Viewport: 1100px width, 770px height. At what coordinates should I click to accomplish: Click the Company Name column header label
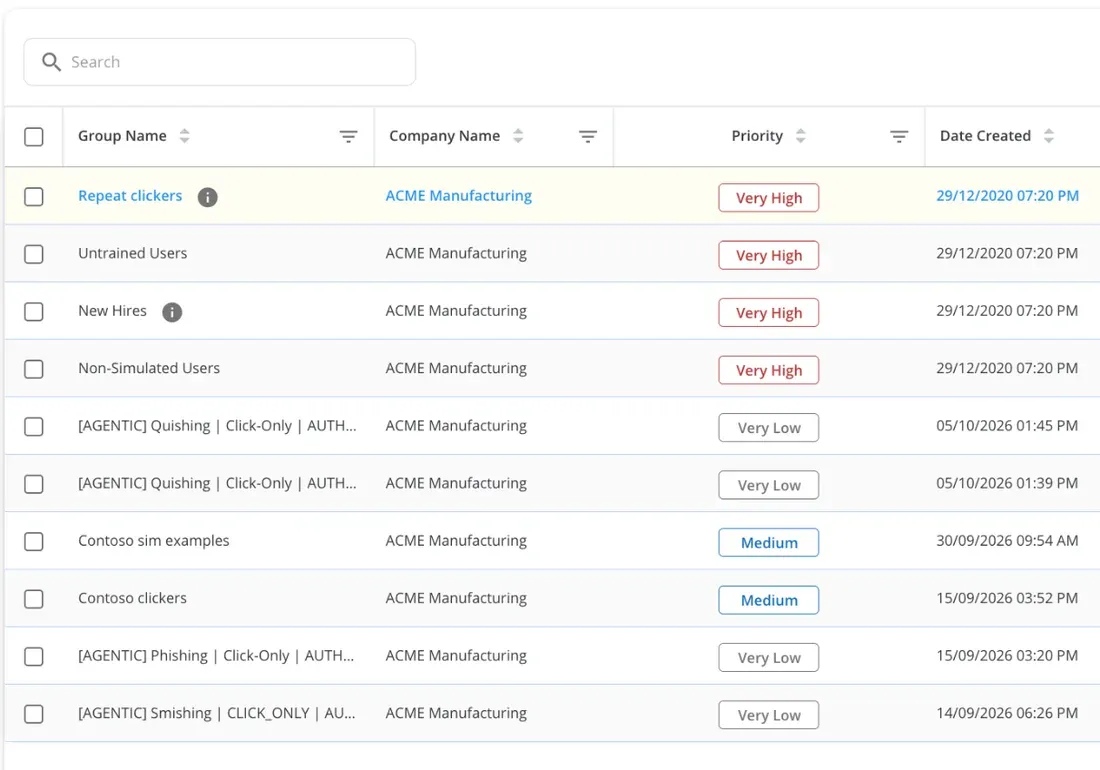click(445, 136)
